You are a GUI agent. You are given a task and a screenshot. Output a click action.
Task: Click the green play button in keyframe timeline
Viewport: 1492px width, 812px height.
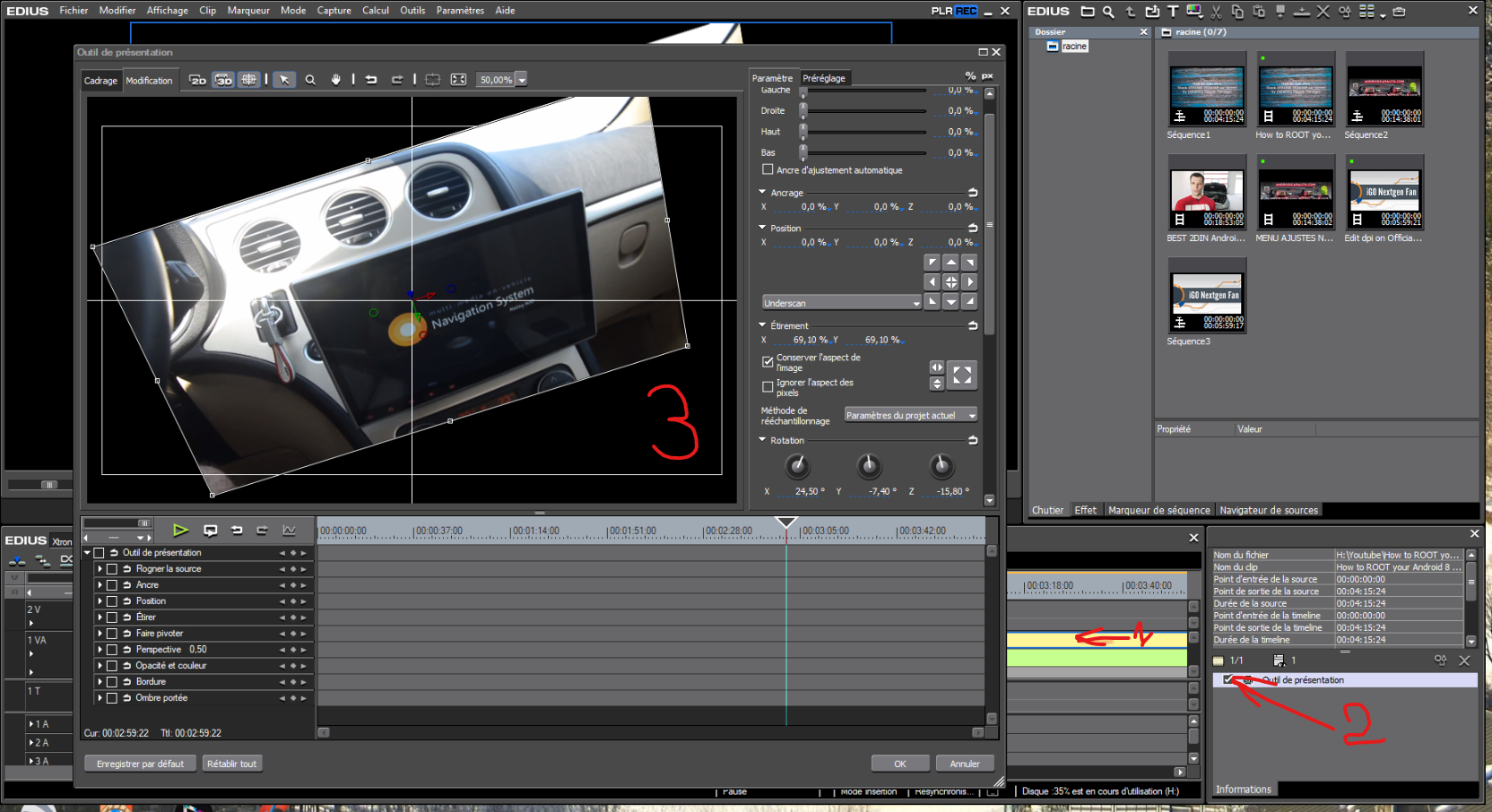[180, 531]
